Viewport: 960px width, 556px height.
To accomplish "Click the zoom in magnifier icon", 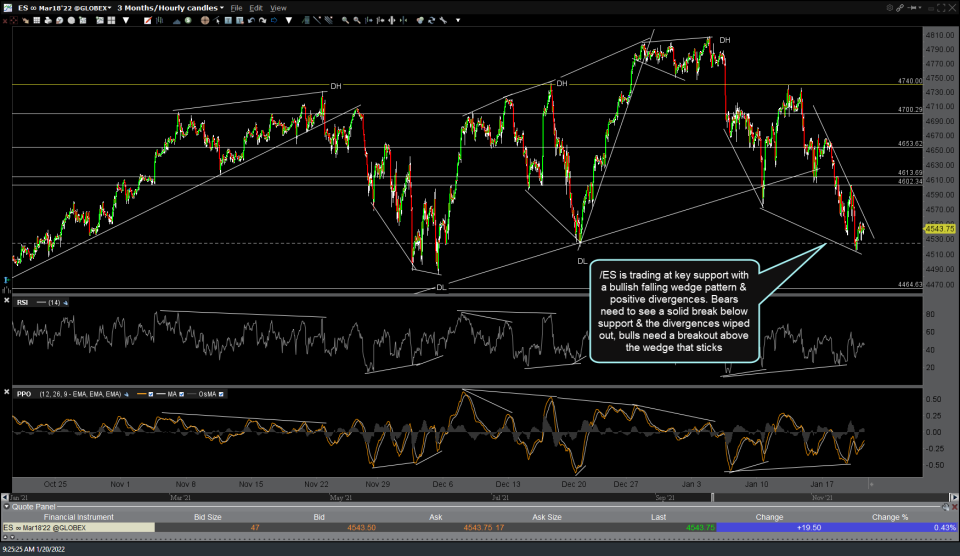I will click(x=345, y=20).
